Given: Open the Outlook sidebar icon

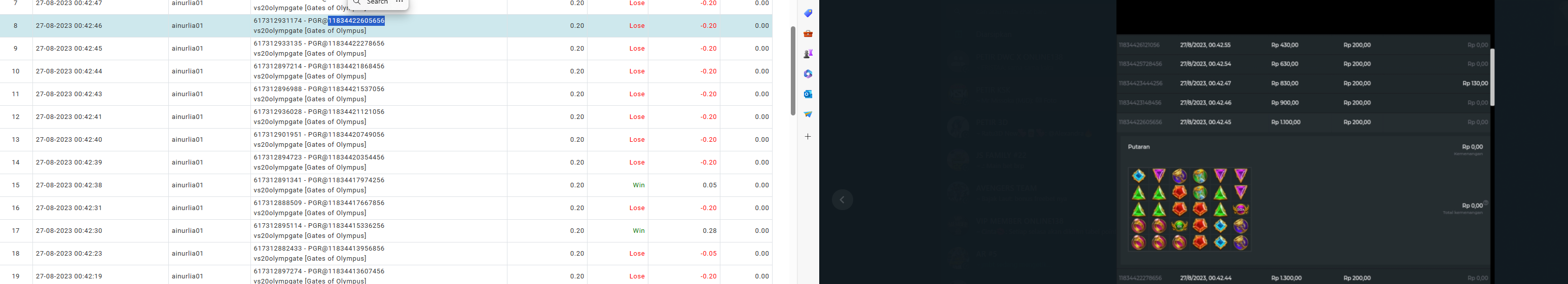Looking at the screenshot, I should (808, 94).
